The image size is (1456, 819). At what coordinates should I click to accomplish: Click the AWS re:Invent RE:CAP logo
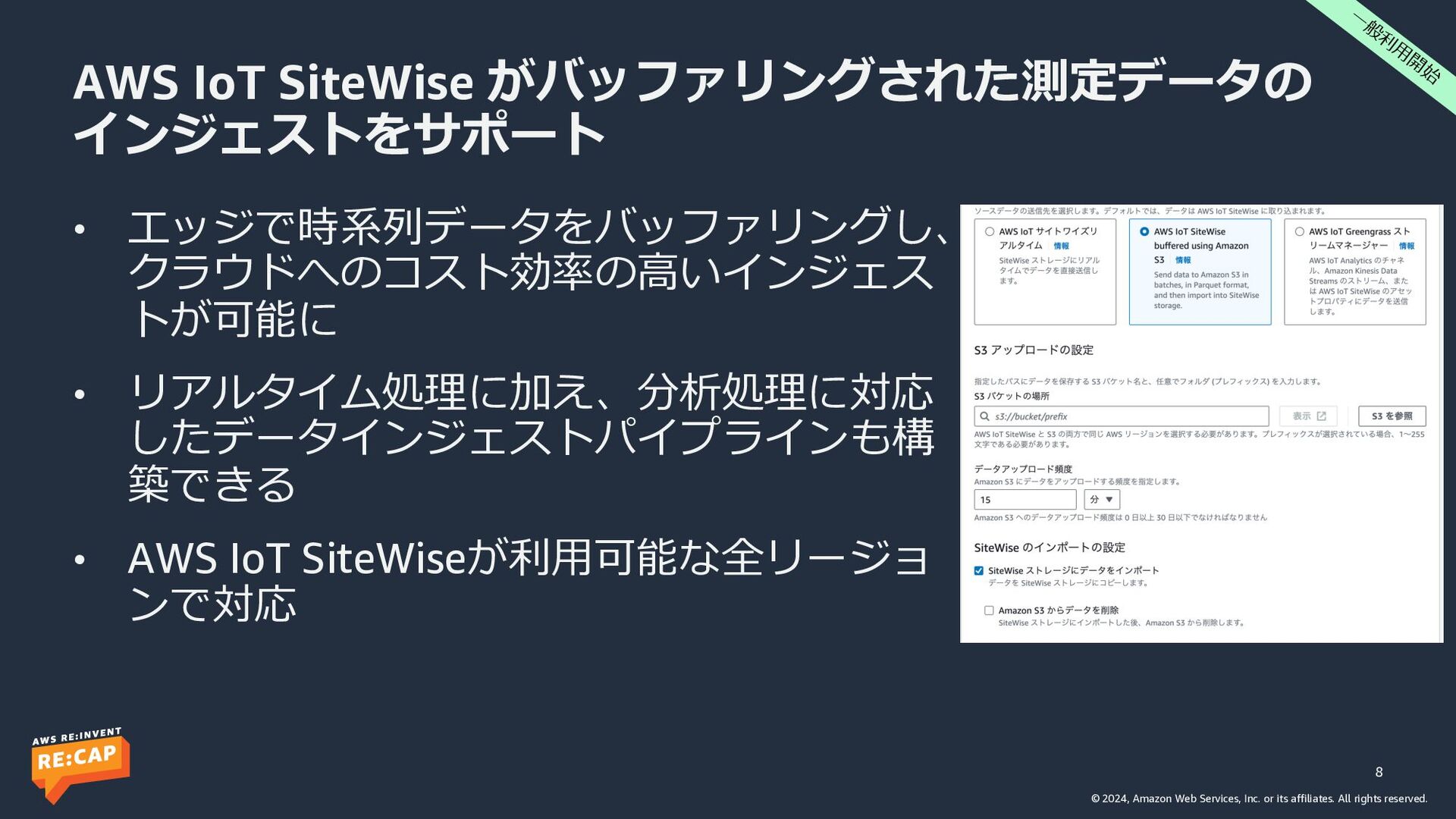tap(80, 764)
